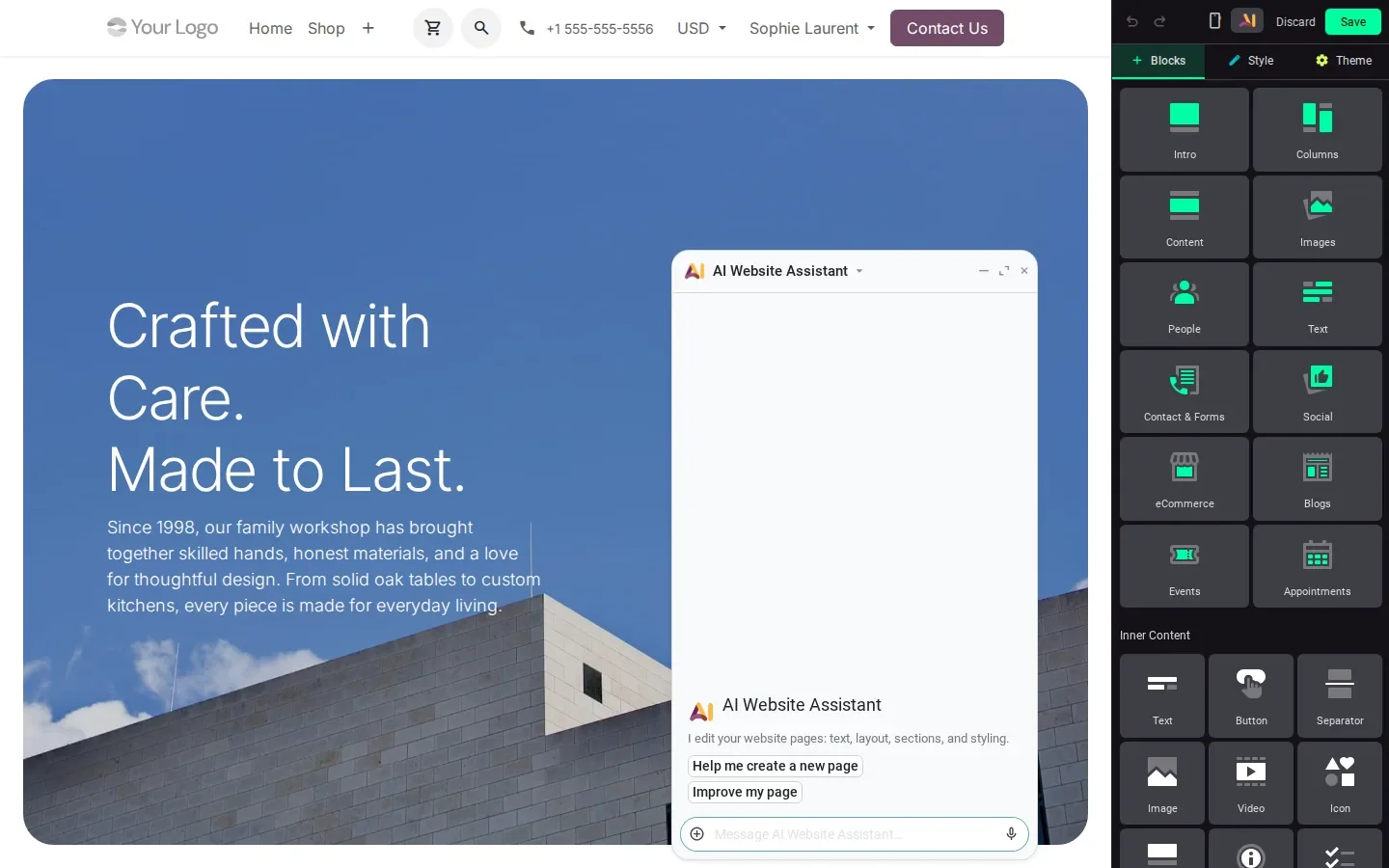The width and height of the screenshot is (1389, 868).
Task: Select the eCommerce block
Action: tap(1185, 478)
